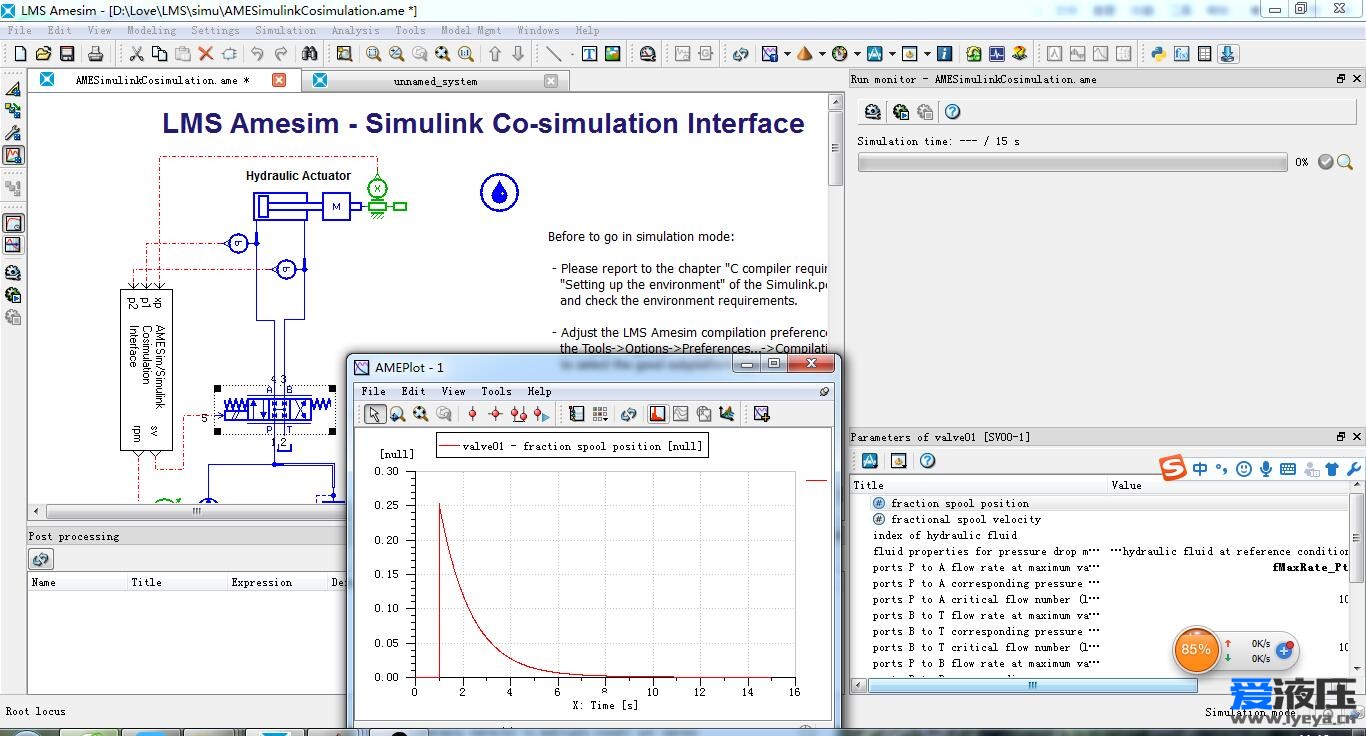
Task: Click magnifier icon beside progress bar
Action: [1345, 162]
